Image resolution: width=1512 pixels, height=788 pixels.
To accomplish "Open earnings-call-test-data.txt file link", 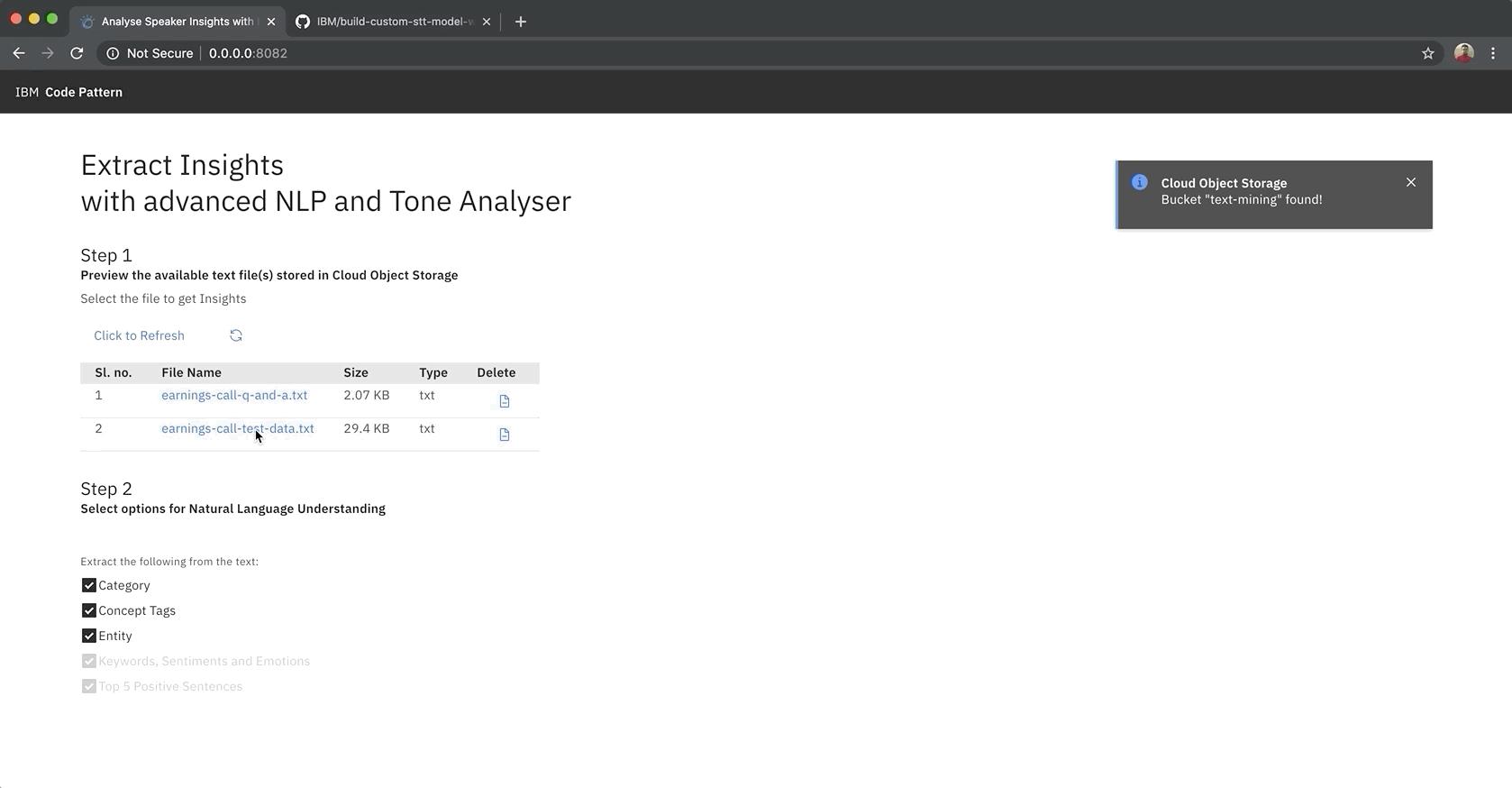I will [x=238, y=428].
